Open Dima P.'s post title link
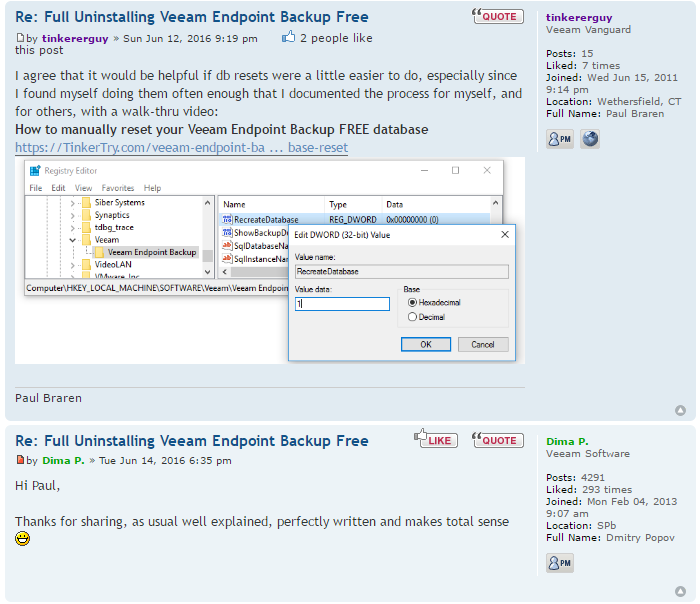 coord(192,441)
